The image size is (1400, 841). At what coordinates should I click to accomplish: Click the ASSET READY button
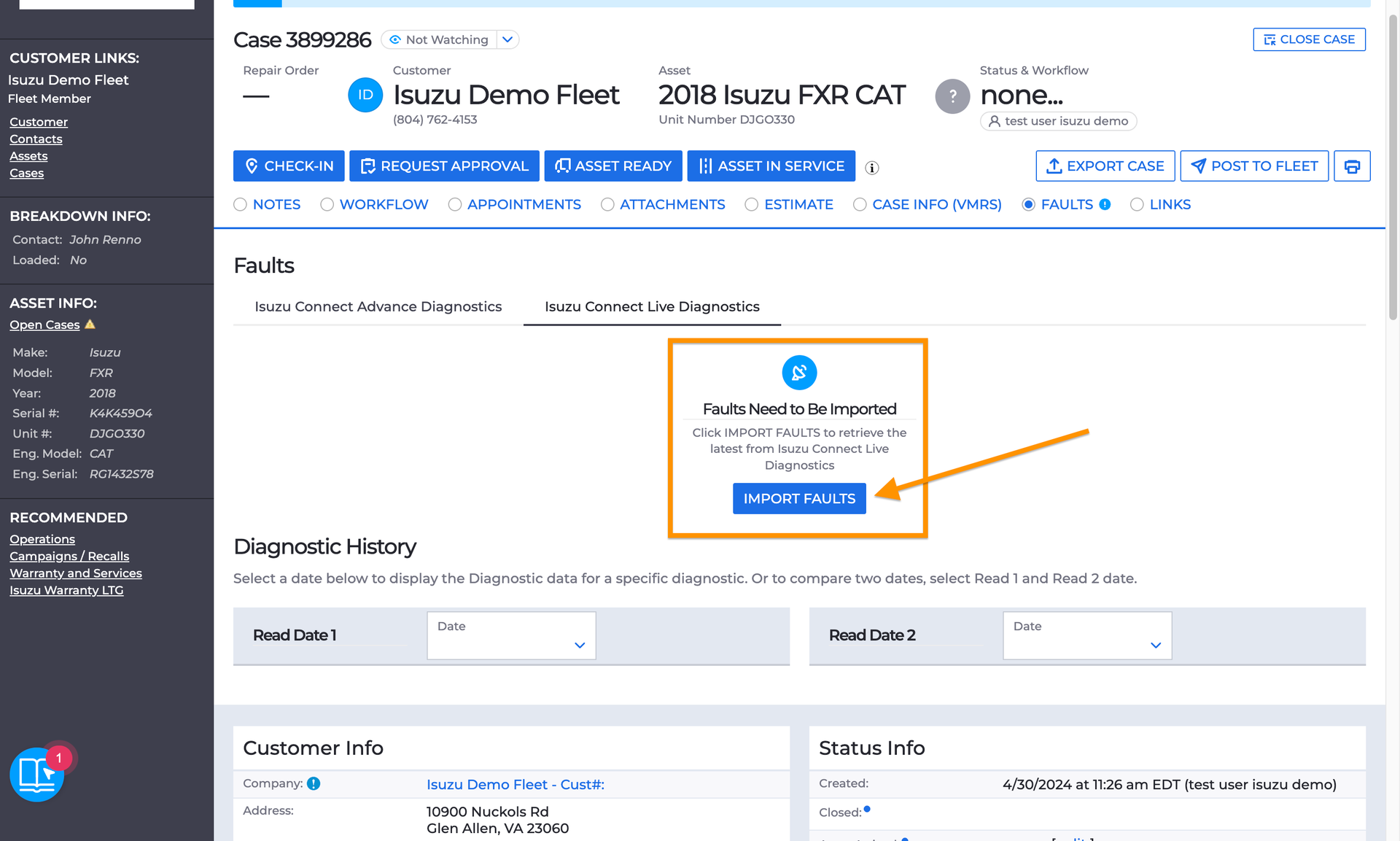click(613, 166)
